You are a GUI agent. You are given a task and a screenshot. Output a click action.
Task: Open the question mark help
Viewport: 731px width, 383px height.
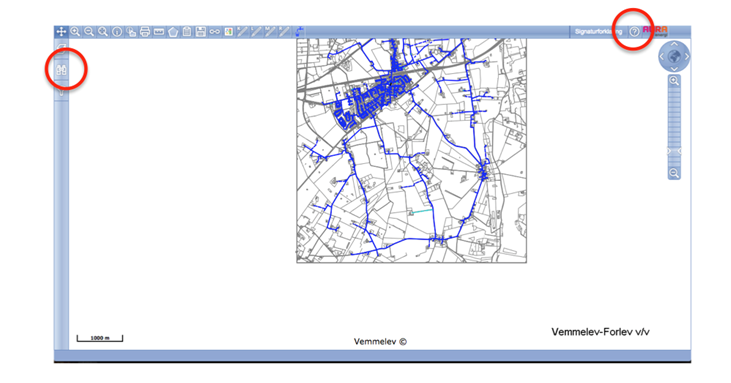coord(634,32)
